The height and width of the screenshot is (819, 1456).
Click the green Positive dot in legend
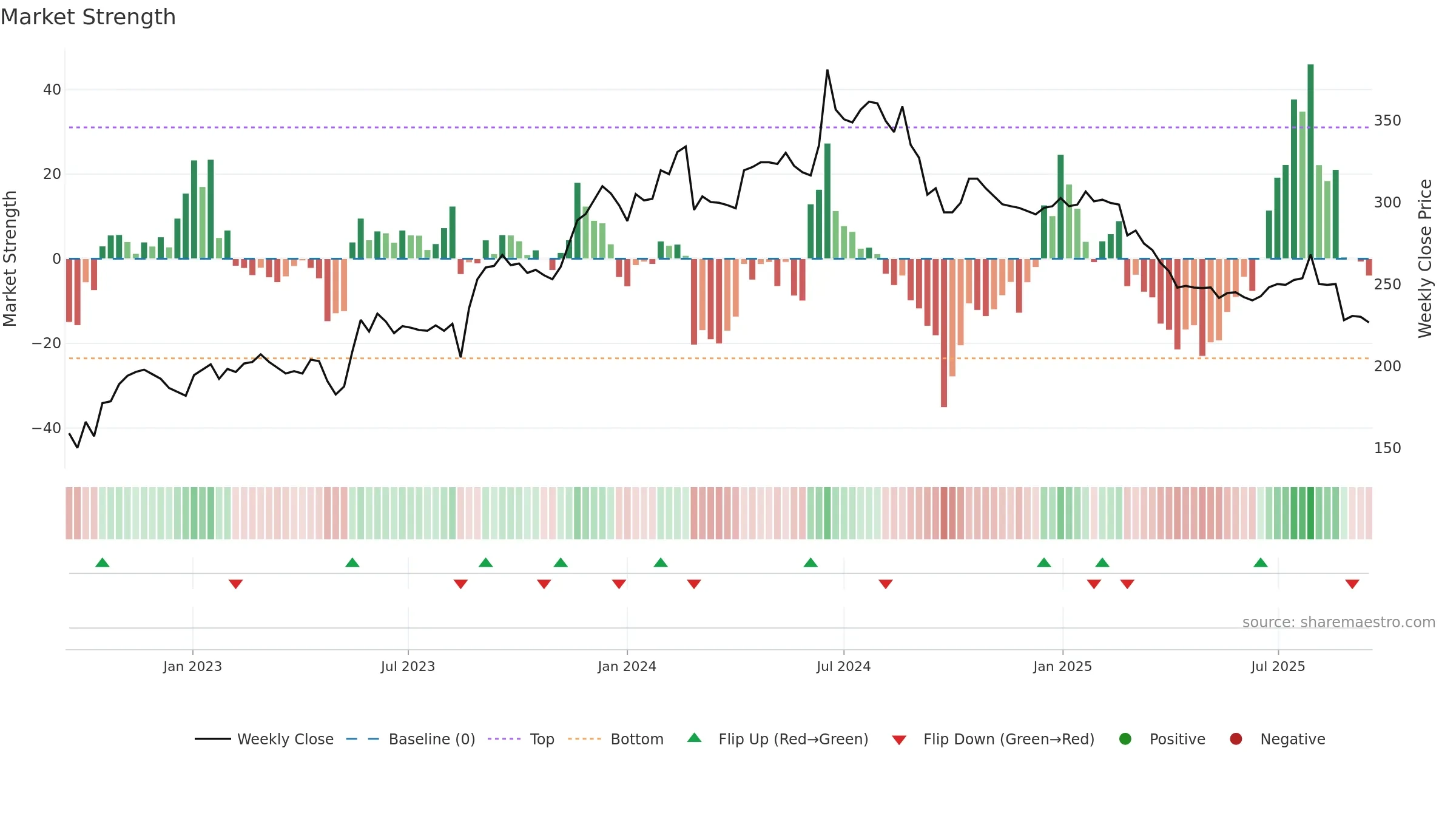coord(1125,739)
